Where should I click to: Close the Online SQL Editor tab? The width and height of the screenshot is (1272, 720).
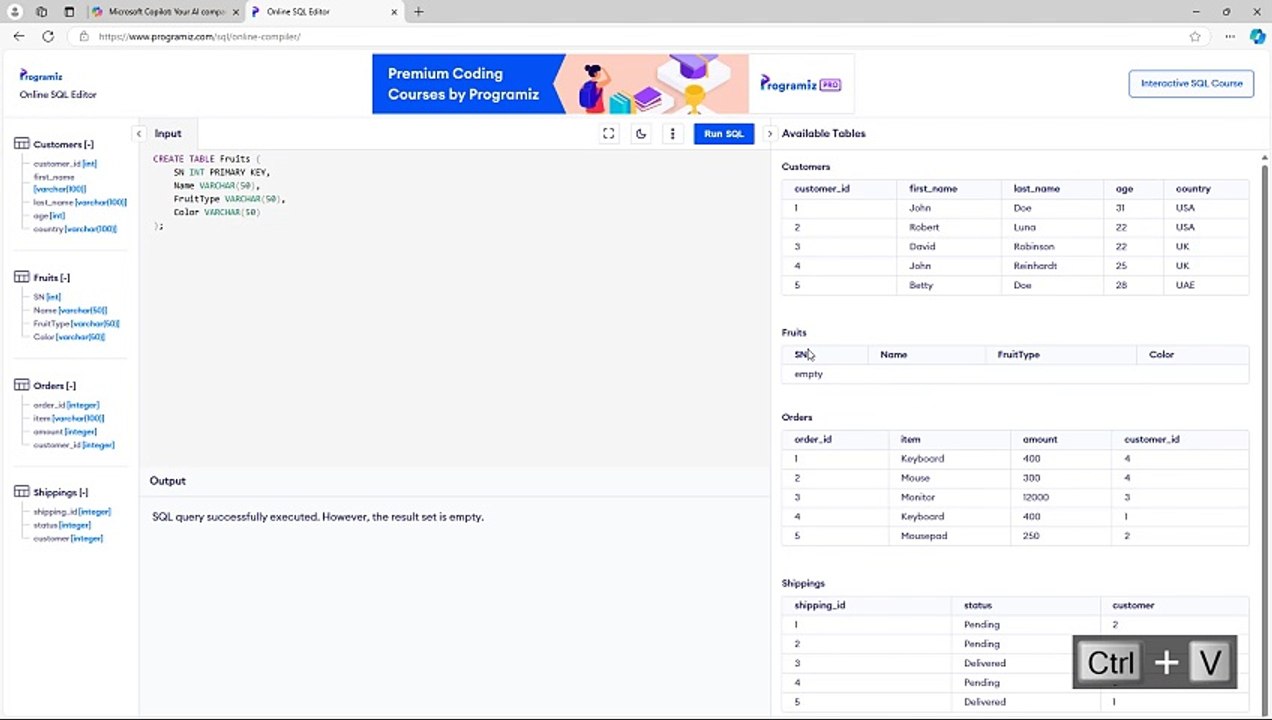point(394,12)
